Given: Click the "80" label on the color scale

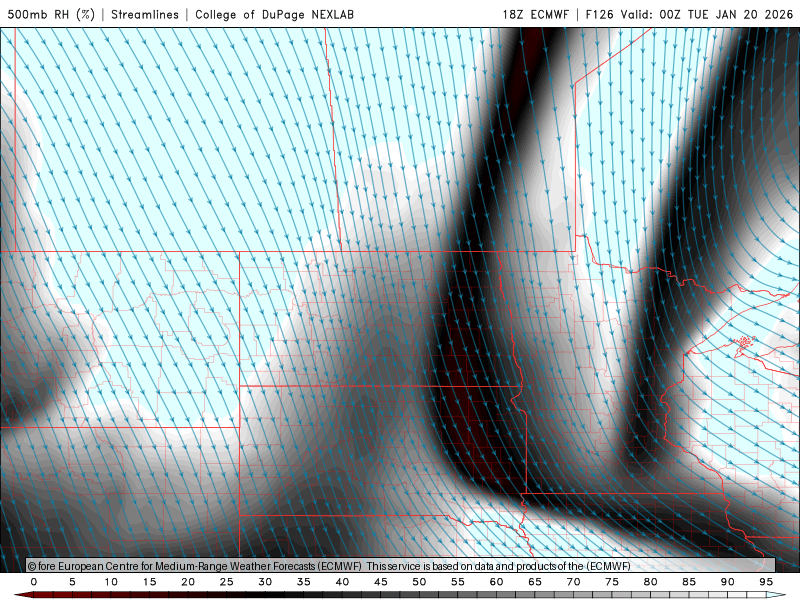Looking at the screenshot, I should coord(651,582).
